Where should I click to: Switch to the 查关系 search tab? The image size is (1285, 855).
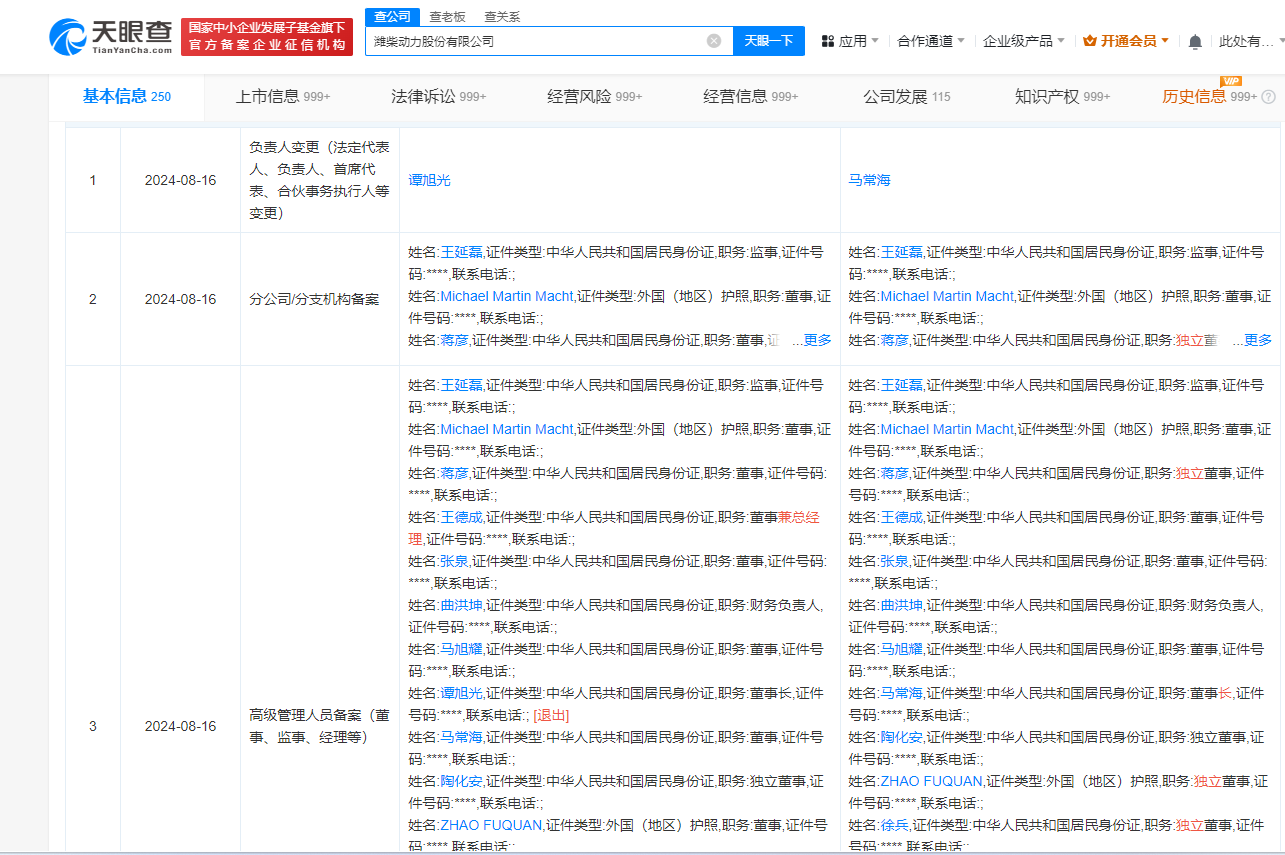[502, 16]
